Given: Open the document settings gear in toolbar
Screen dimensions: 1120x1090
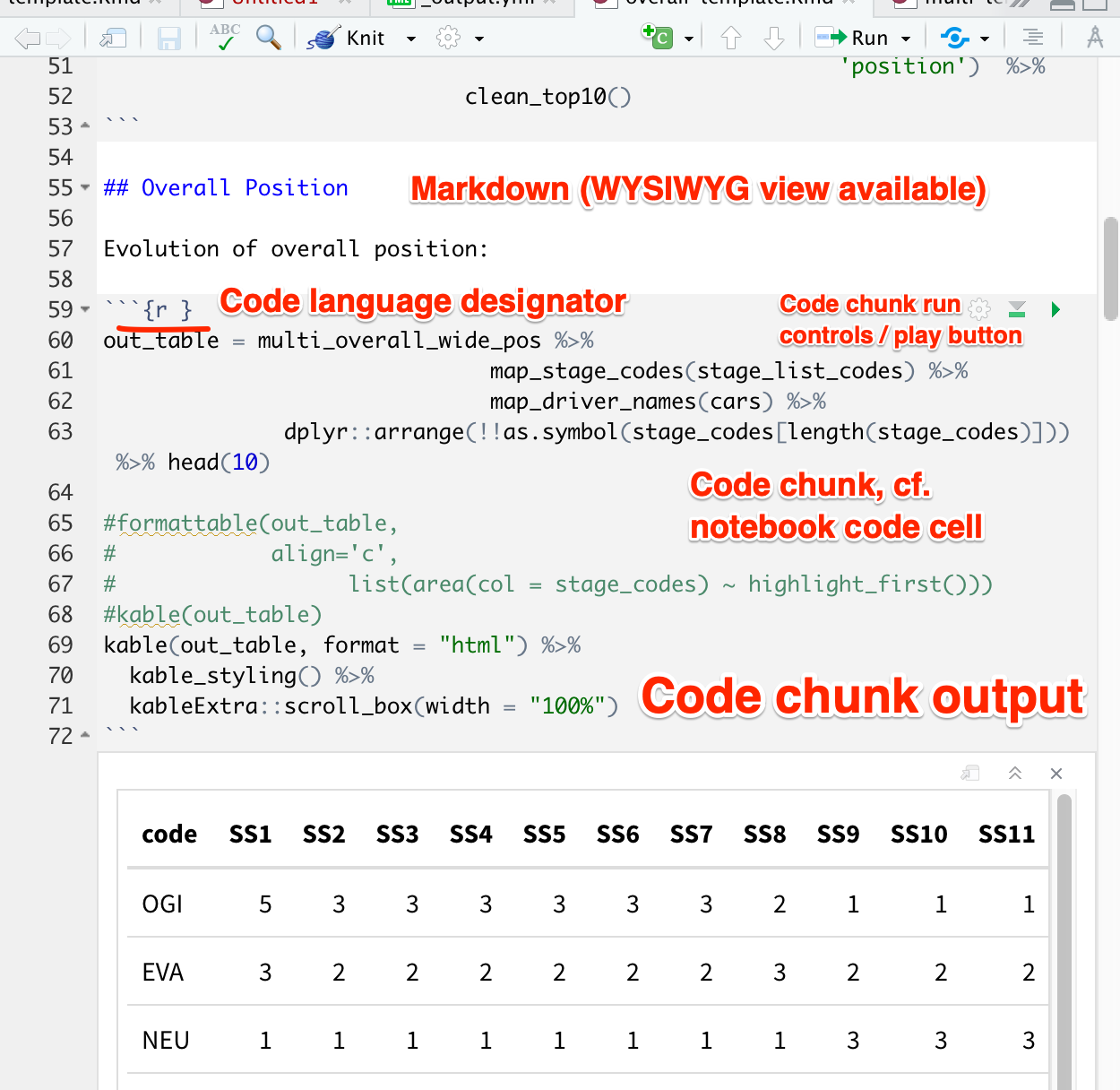Looking at the screenshot, I should tap(448, 38).
